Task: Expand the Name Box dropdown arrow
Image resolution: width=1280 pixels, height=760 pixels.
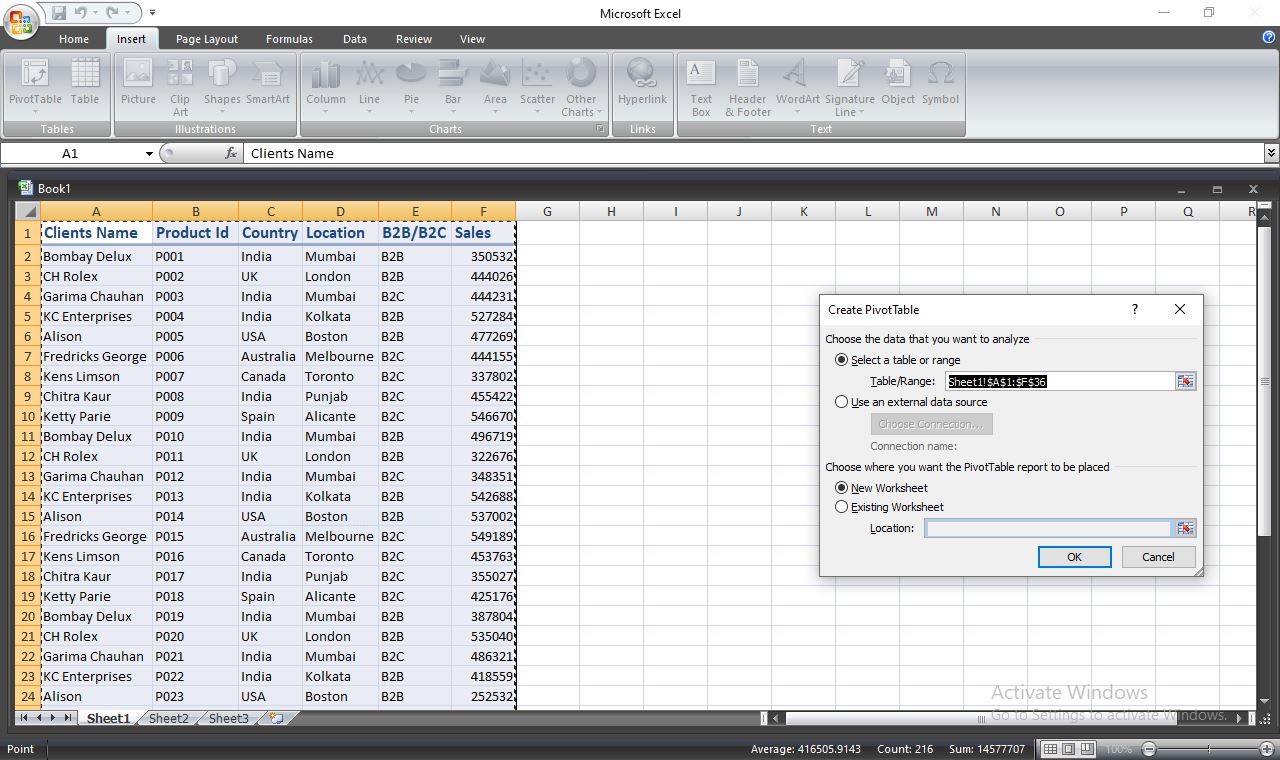Action: (149, 153)
